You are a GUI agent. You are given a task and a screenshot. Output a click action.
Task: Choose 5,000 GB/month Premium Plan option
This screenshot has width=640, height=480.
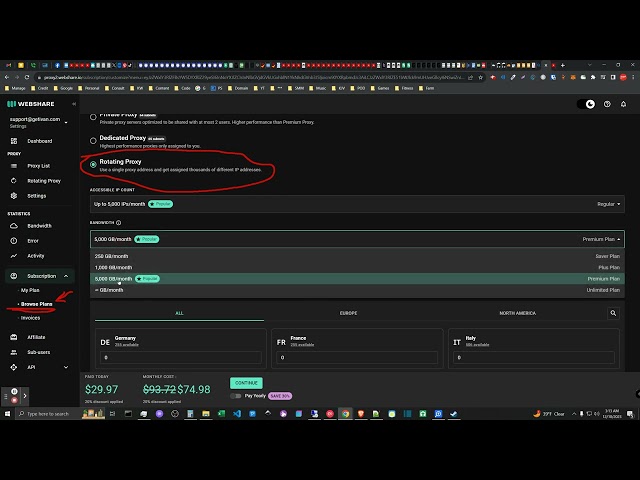pyautogui.click(x=357, y=279)
